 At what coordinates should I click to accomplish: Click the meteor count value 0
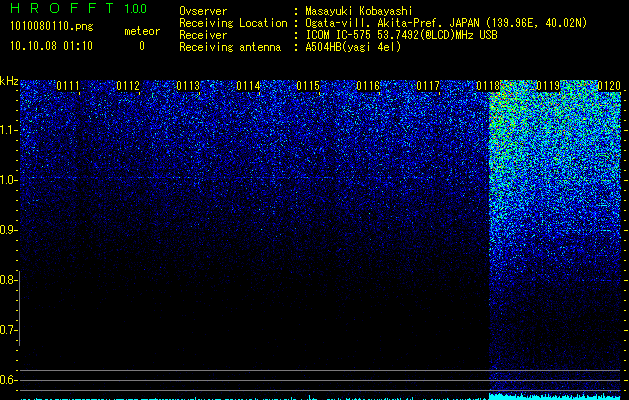click(142, 46)
